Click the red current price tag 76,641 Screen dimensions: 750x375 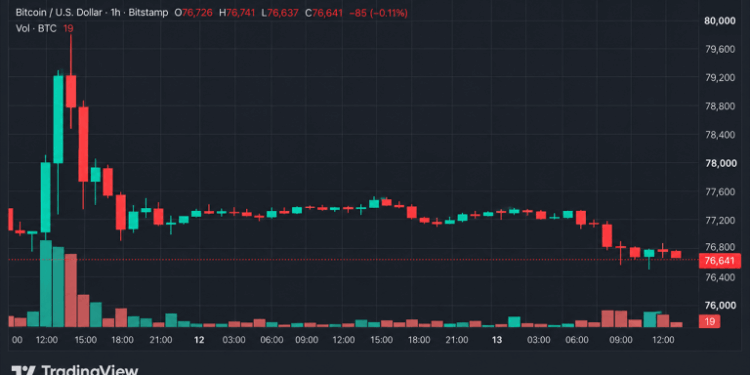point(720,261)
